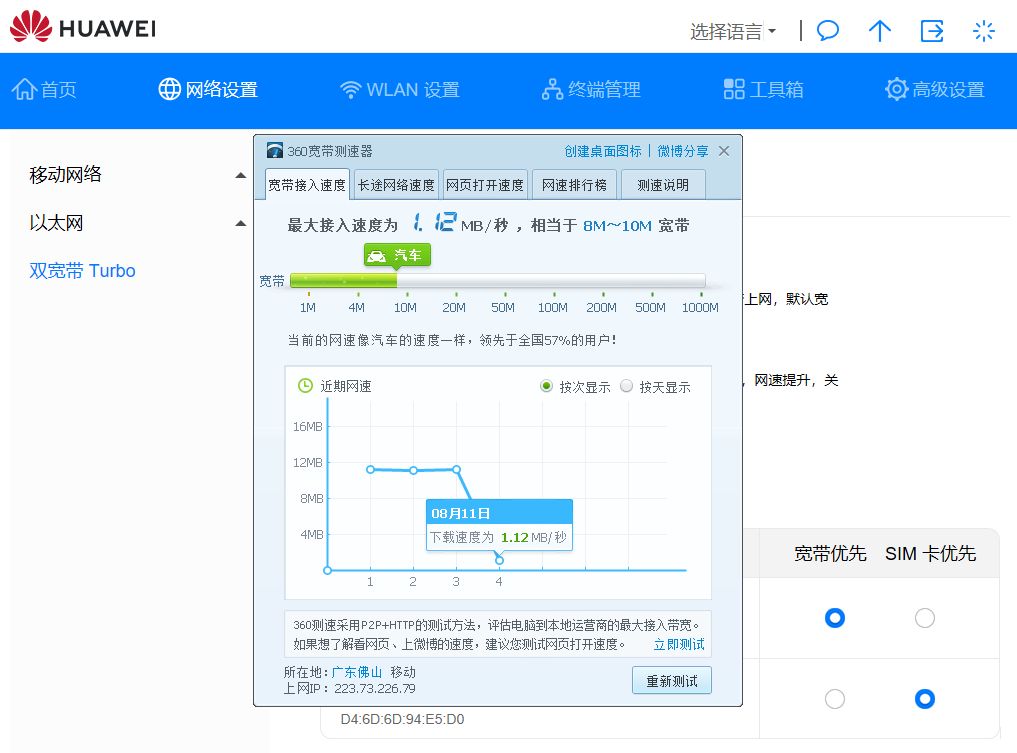Select the 按次显示 radio button
The height and width of the screenshot is (753, 1017).
tap(546, 387)
